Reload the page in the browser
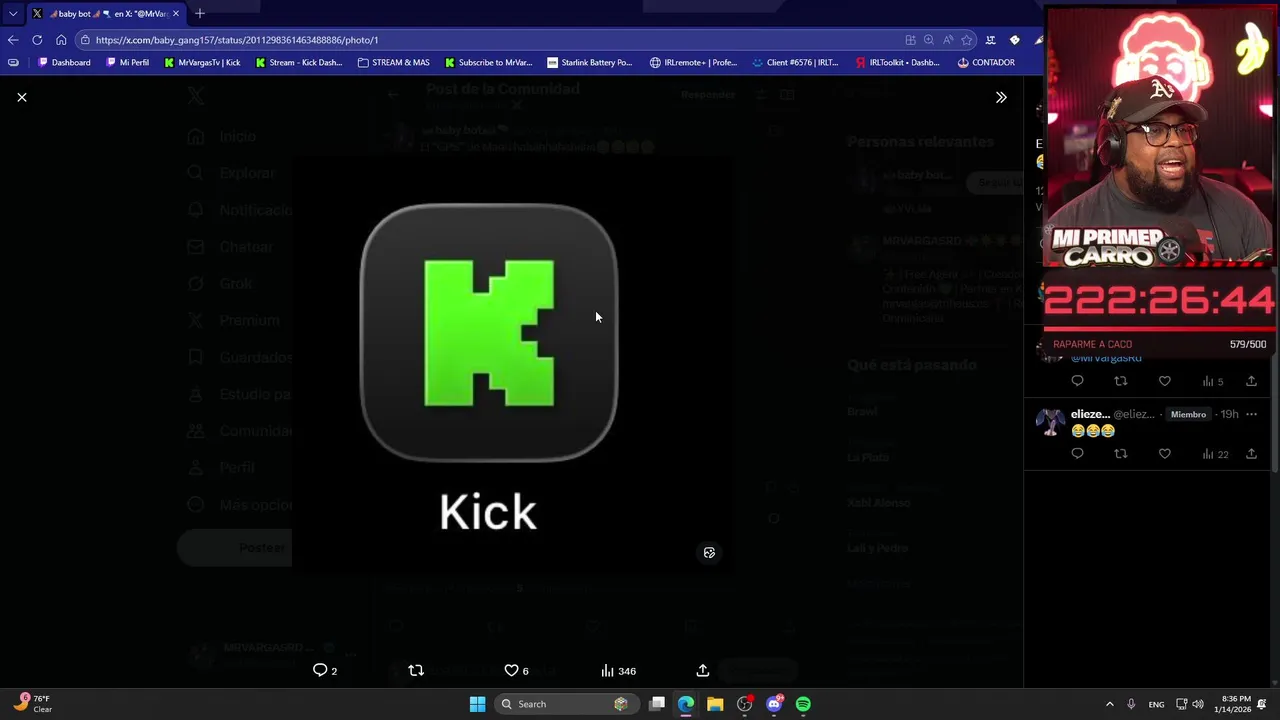1280x720 pixels. [x=37, y=40]
